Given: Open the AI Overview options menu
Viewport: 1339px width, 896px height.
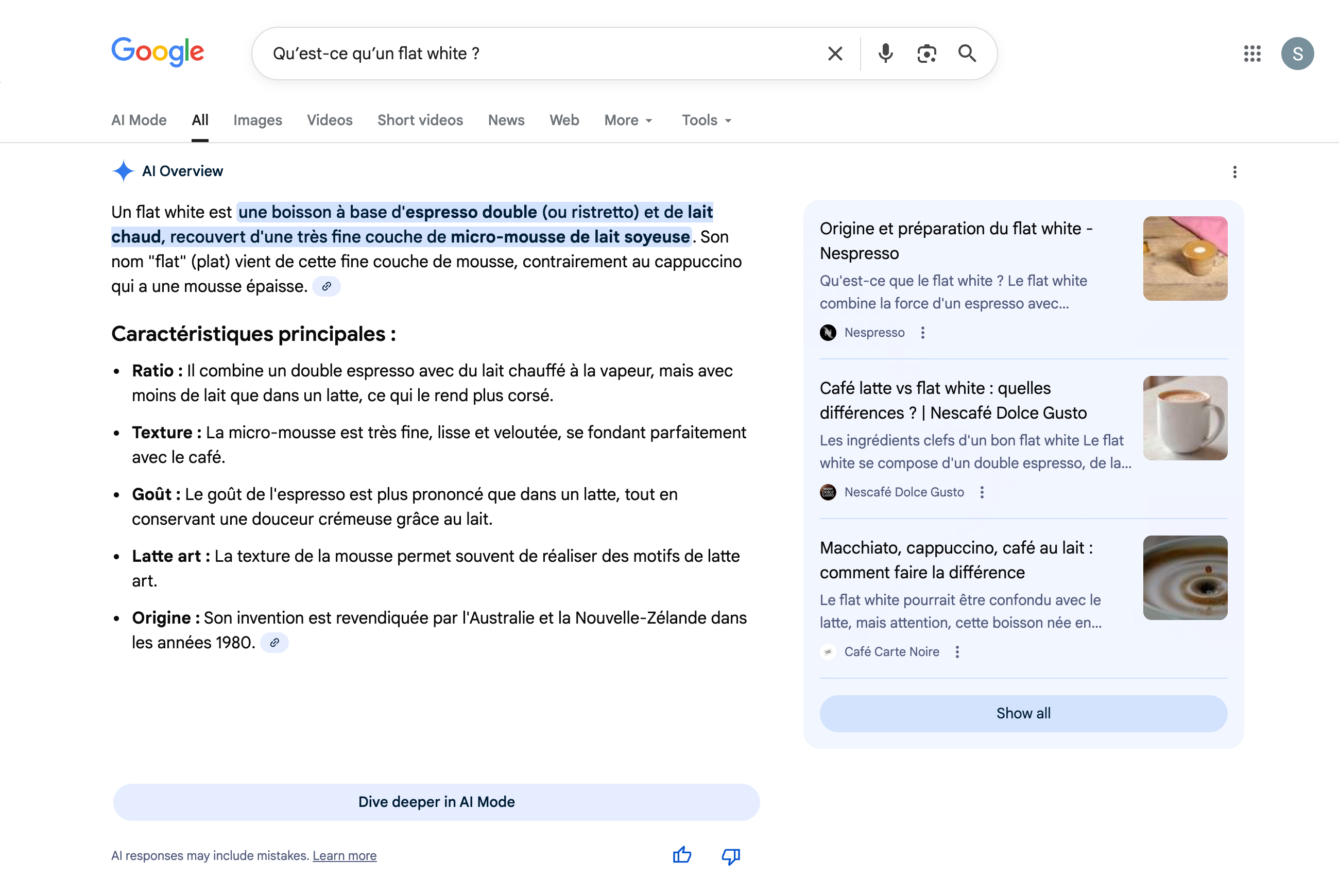Looking at the screenshot, I should 1234,171.
